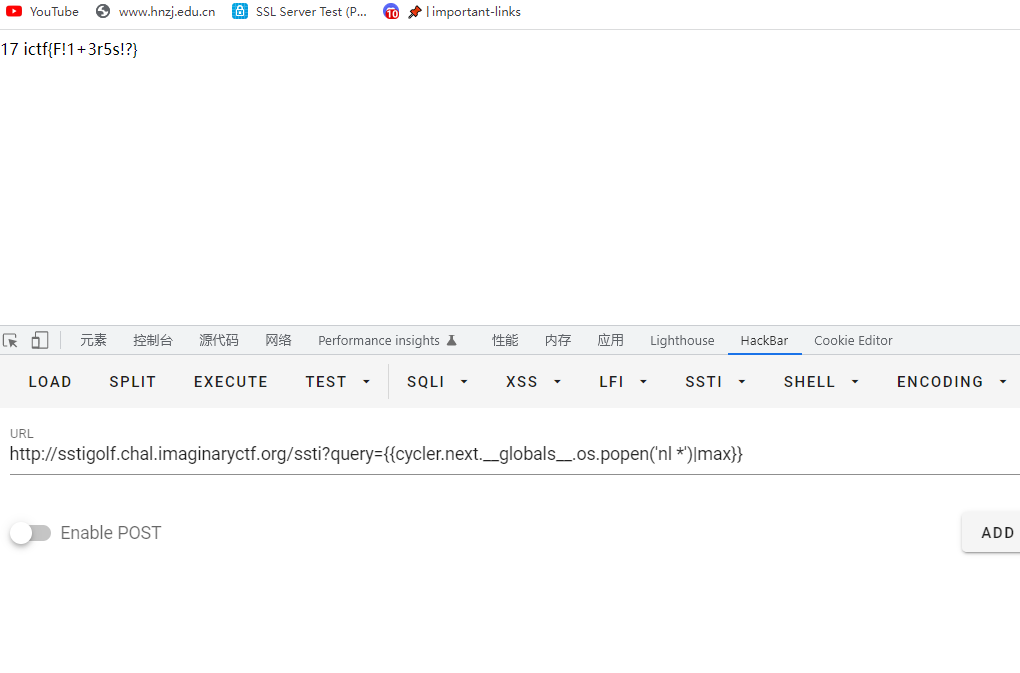The image size is (1020, 673).
Task: Click the Performance insights flask icon
Action: pyautogui.click(x=452, y=340)
